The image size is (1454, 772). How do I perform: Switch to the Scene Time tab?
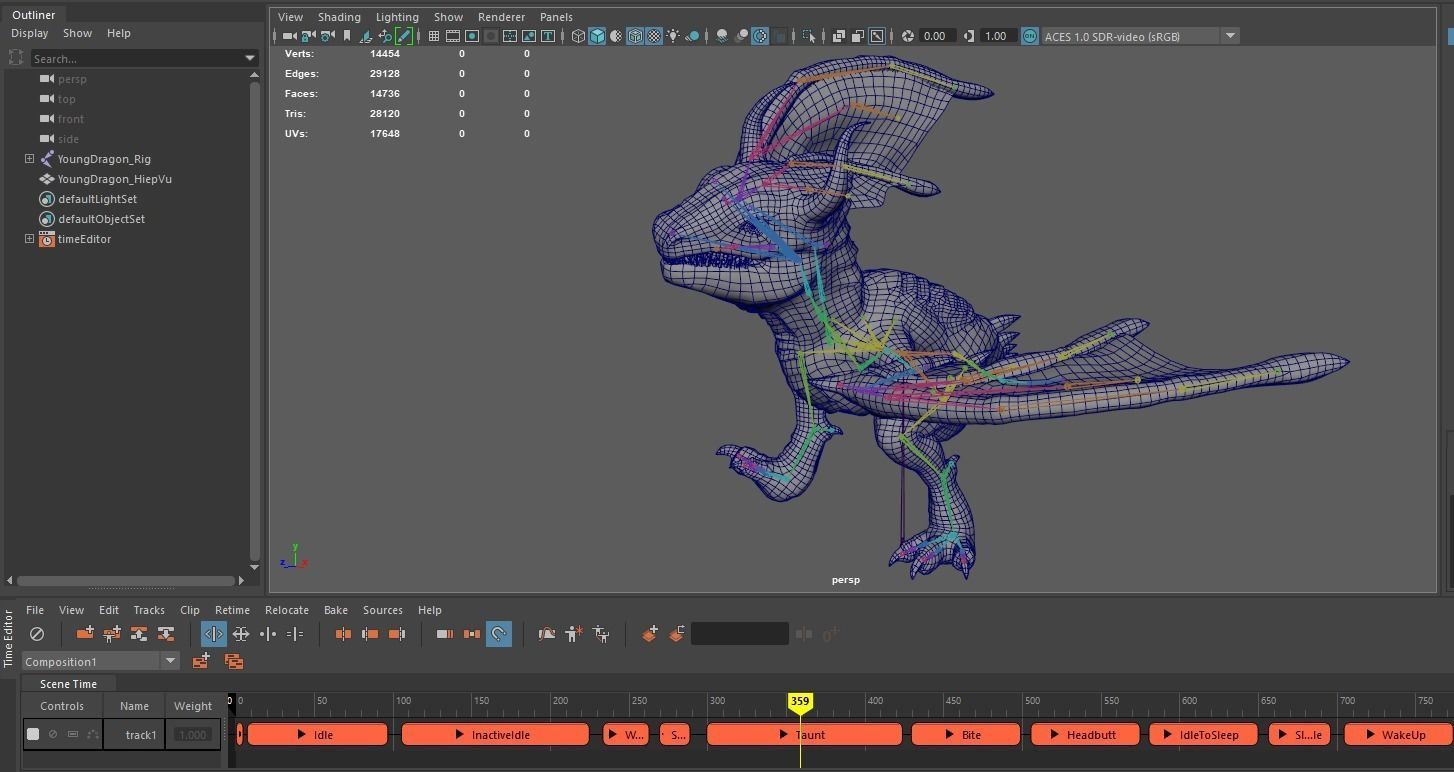coord(68,684)
